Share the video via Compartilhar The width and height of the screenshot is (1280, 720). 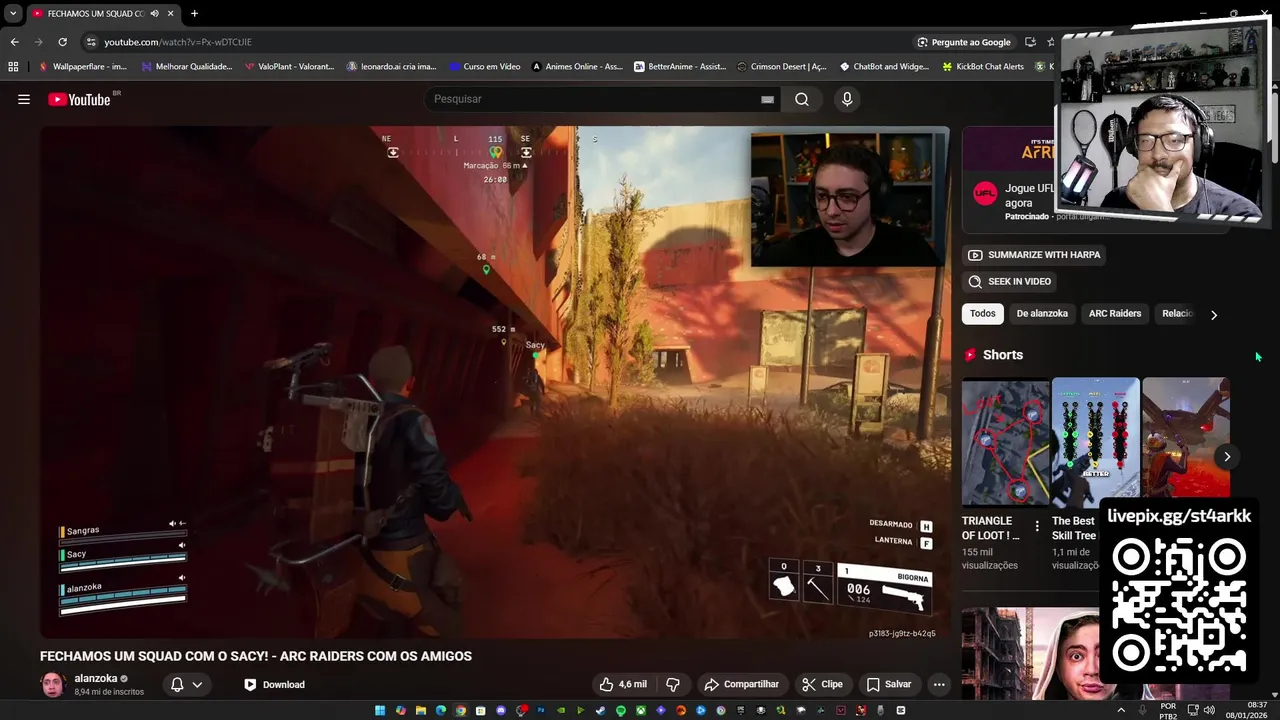click(741, 684)
